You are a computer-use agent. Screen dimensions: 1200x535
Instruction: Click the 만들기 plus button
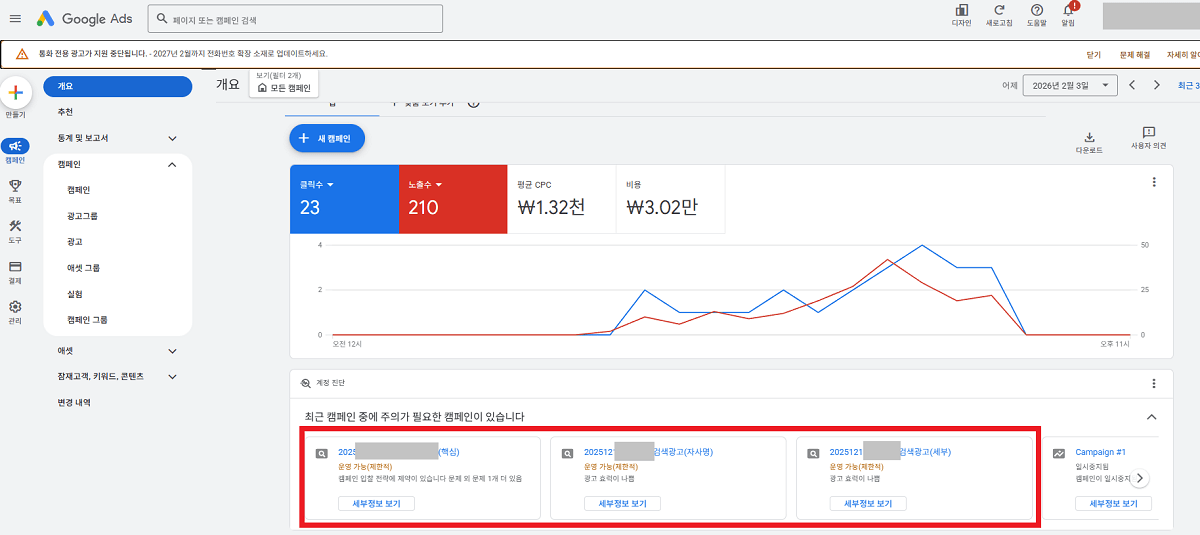pos(15,93)
